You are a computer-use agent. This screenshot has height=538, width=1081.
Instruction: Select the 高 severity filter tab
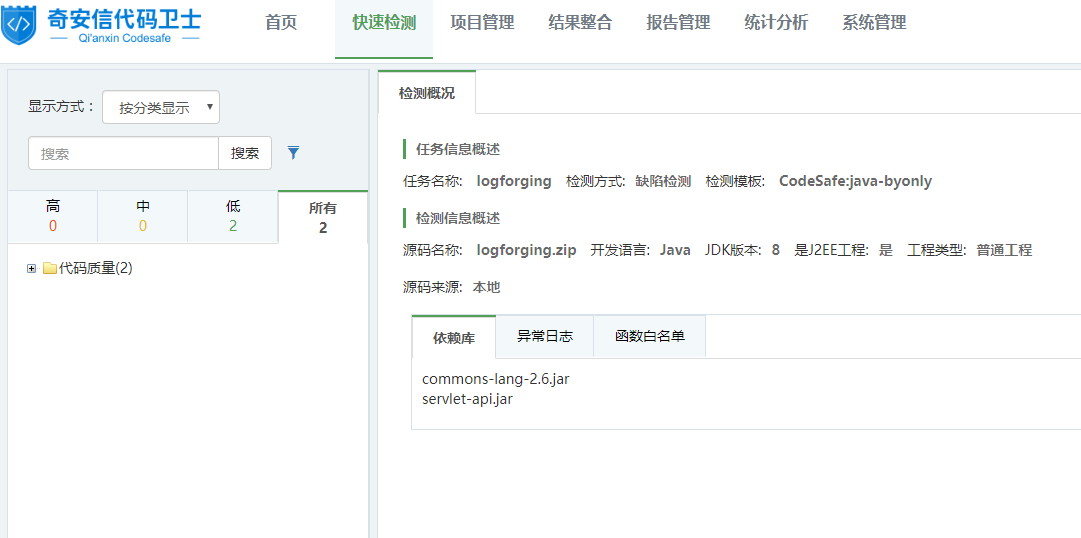(52, 216)
